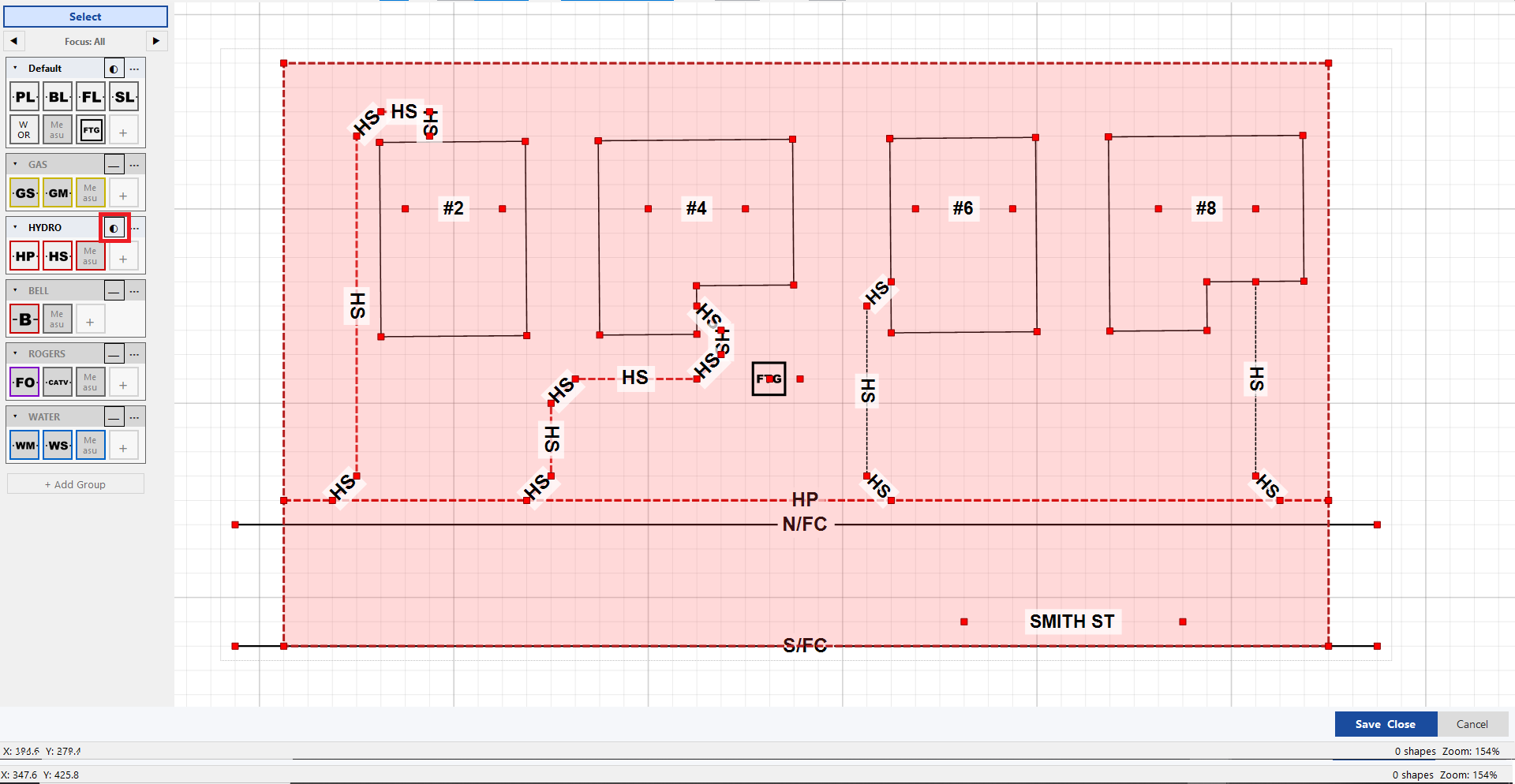
Task: Collapse the Default group
Action: click(x=15, y=68)
